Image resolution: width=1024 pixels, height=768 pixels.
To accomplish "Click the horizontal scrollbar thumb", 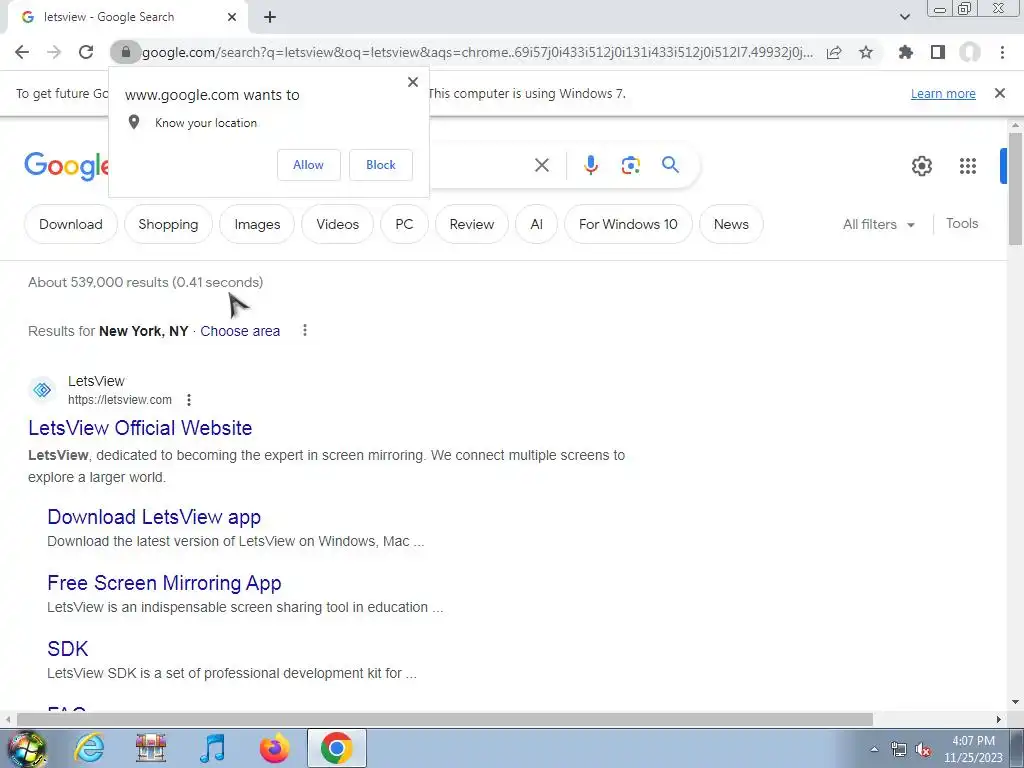I will click(444, 719).
